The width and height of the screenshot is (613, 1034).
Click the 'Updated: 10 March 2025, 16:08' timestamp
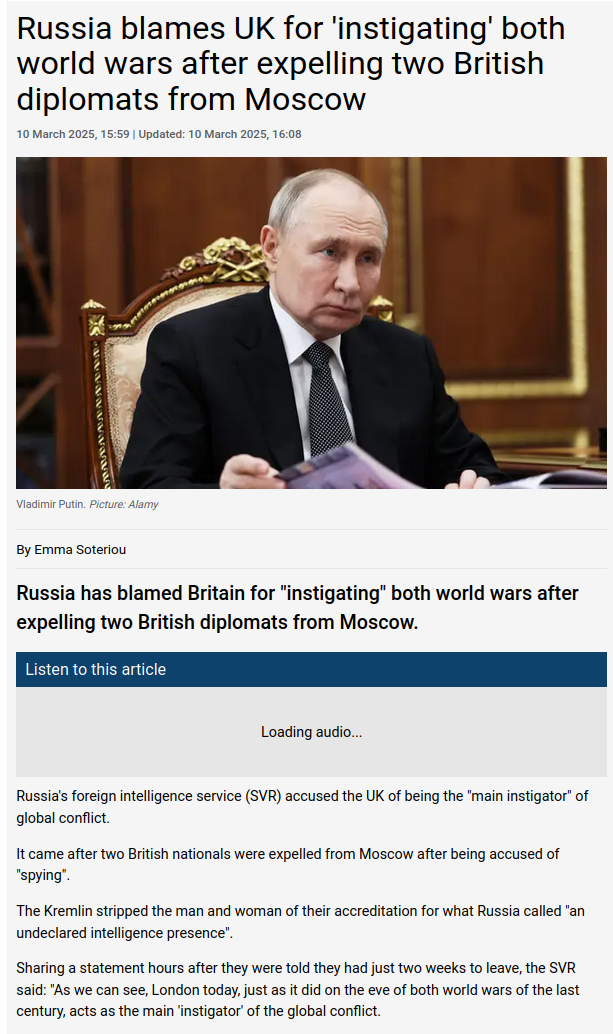tap(220, 134)
